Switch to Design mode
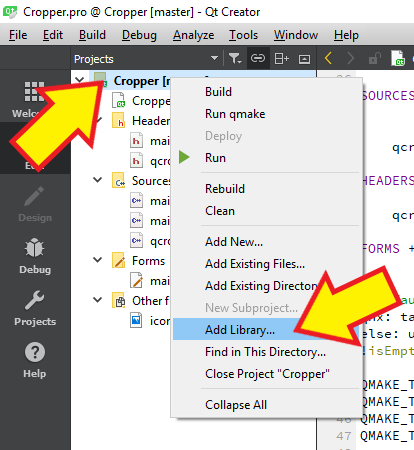Image resolution: width=414 pixels, height=450 pixels. click(x=35, y=204)
